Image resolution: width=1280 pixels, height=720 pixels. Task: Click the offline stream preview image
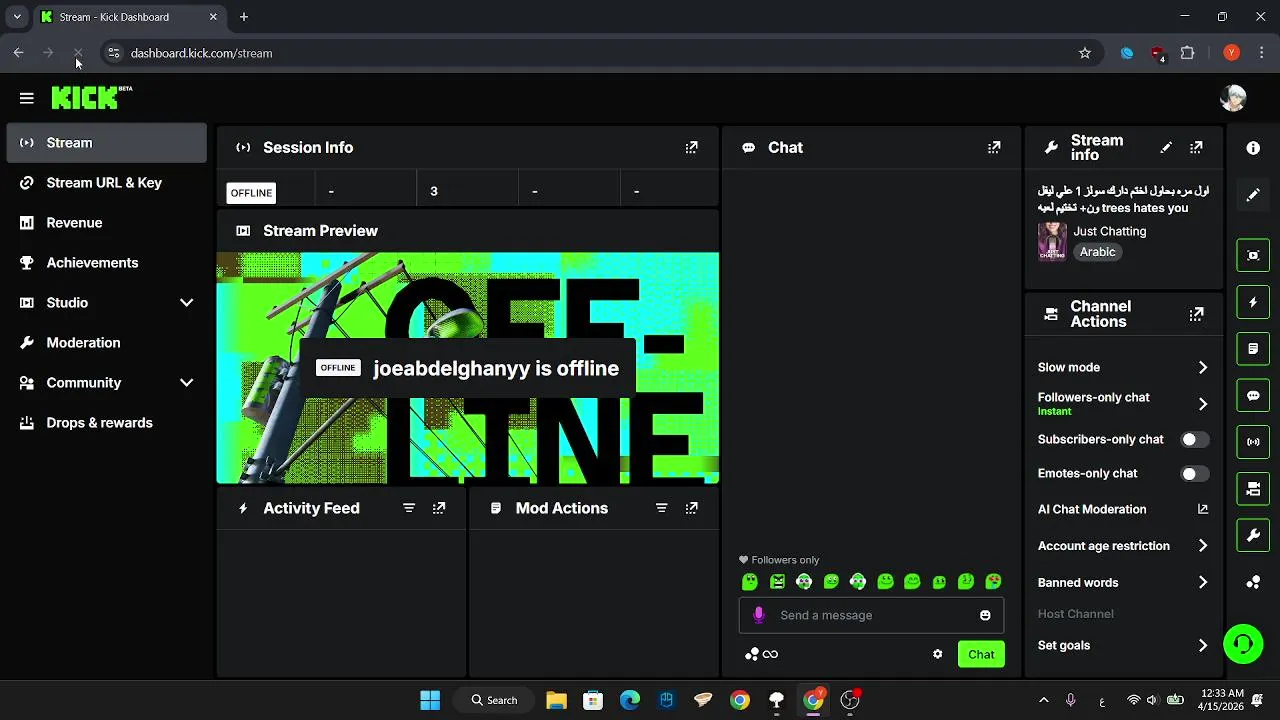click(x=468, y=368)
